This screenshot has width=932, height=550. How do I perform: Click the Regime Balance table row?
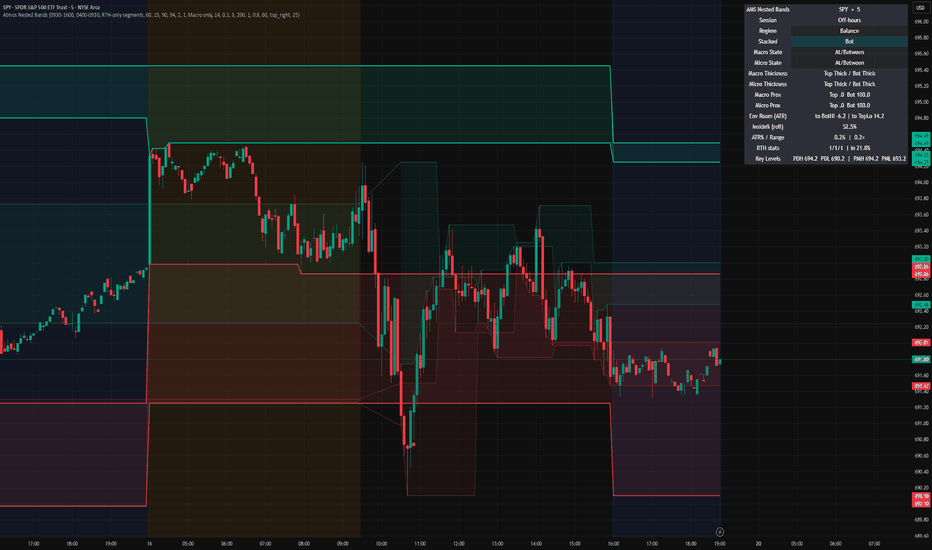826,31
